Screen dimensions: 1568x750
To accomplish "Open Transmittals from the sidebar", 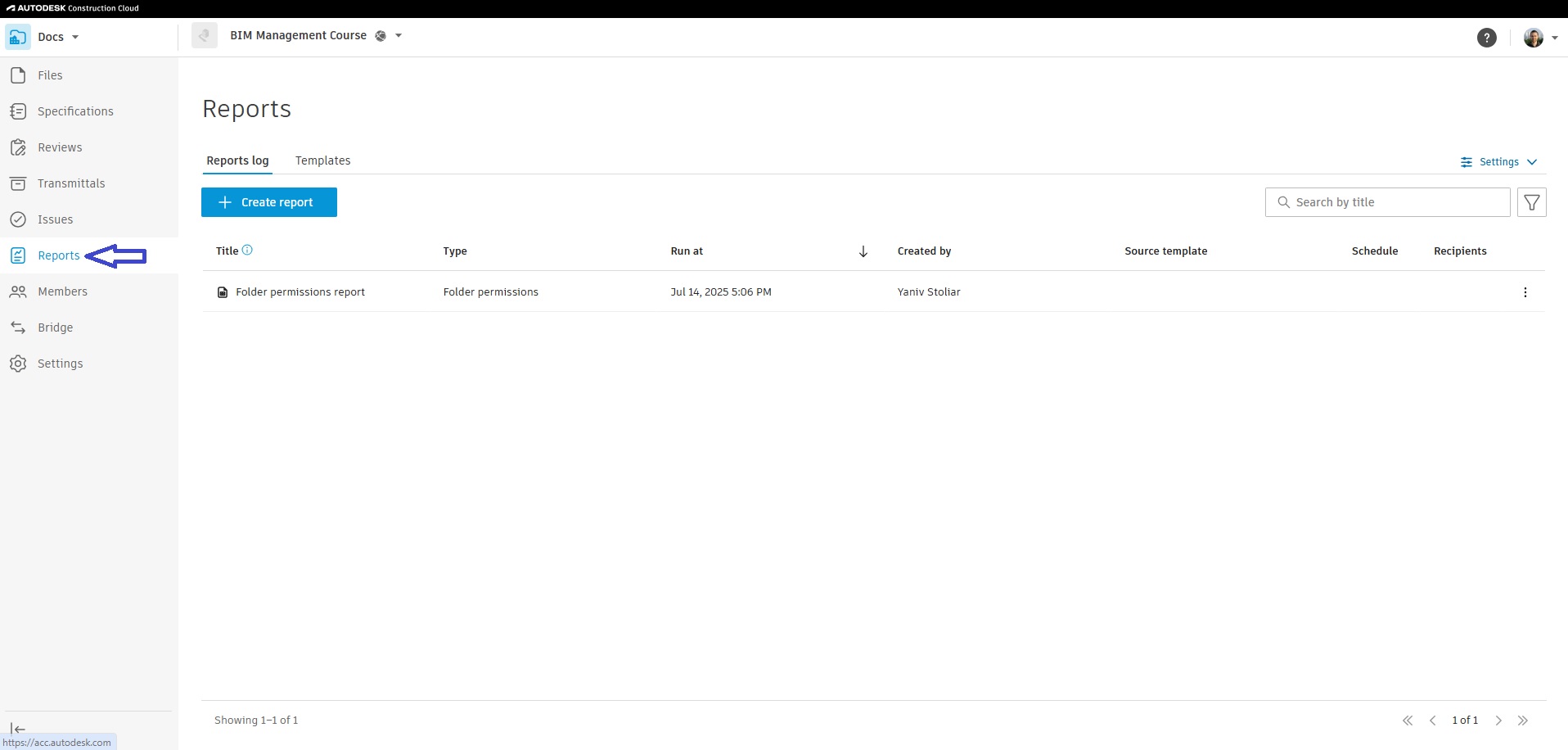I will pyautogui.click(x=88, y=183).
